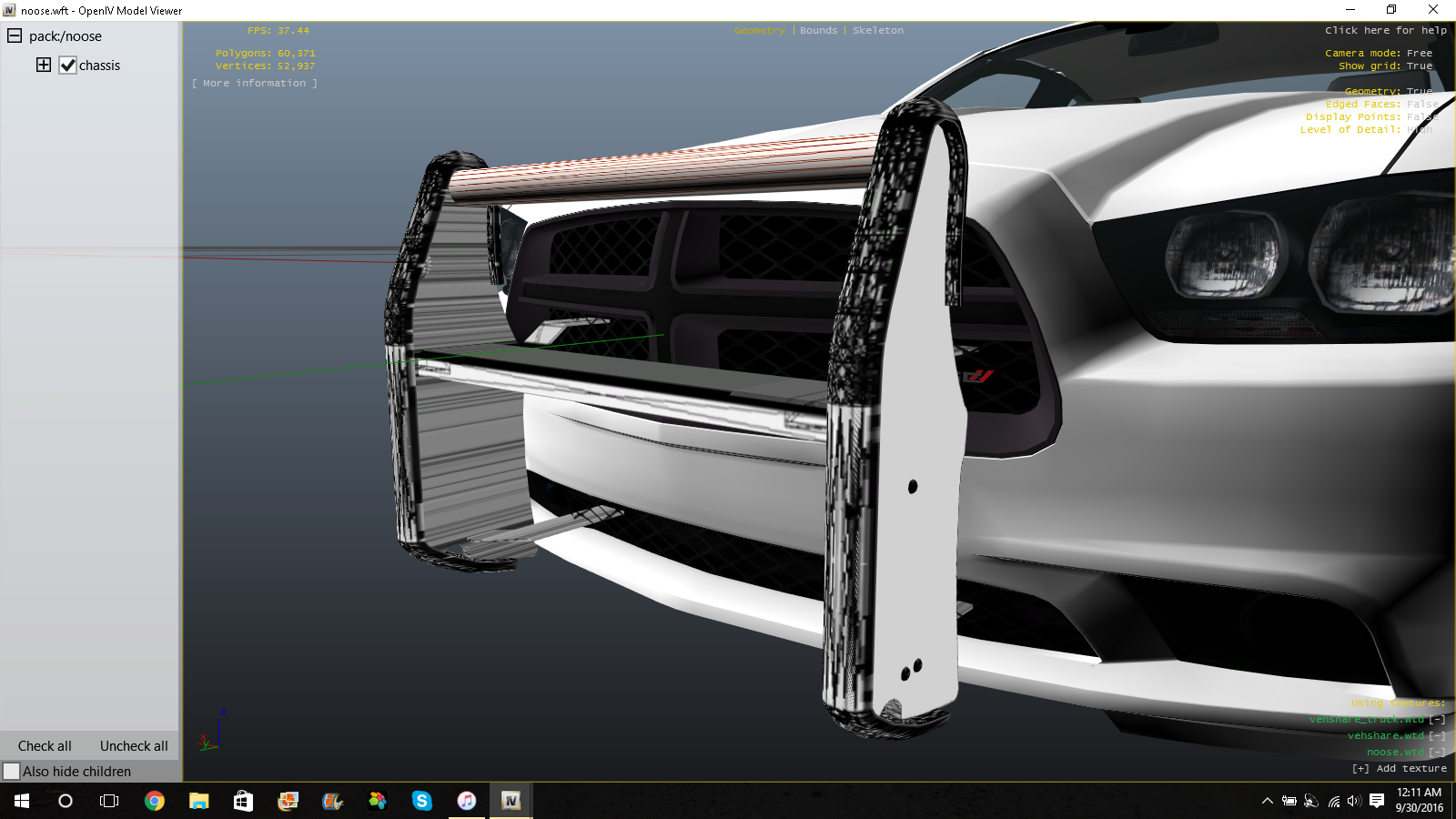Viewport: 1456px width, 819px height.
Task: Collapse the pack:/noose root node
Action: [x=15, y=36]
